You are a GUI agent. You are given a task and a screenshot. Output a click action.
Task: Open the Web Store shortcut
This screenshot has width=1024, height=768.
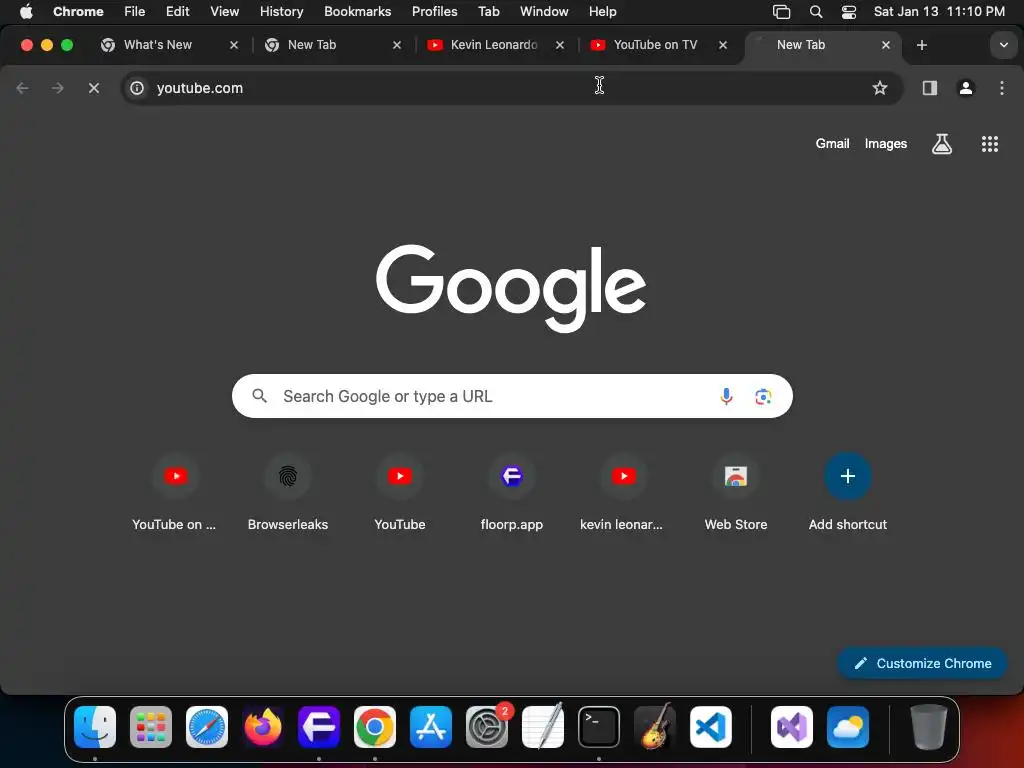click(x=736, y=492)
